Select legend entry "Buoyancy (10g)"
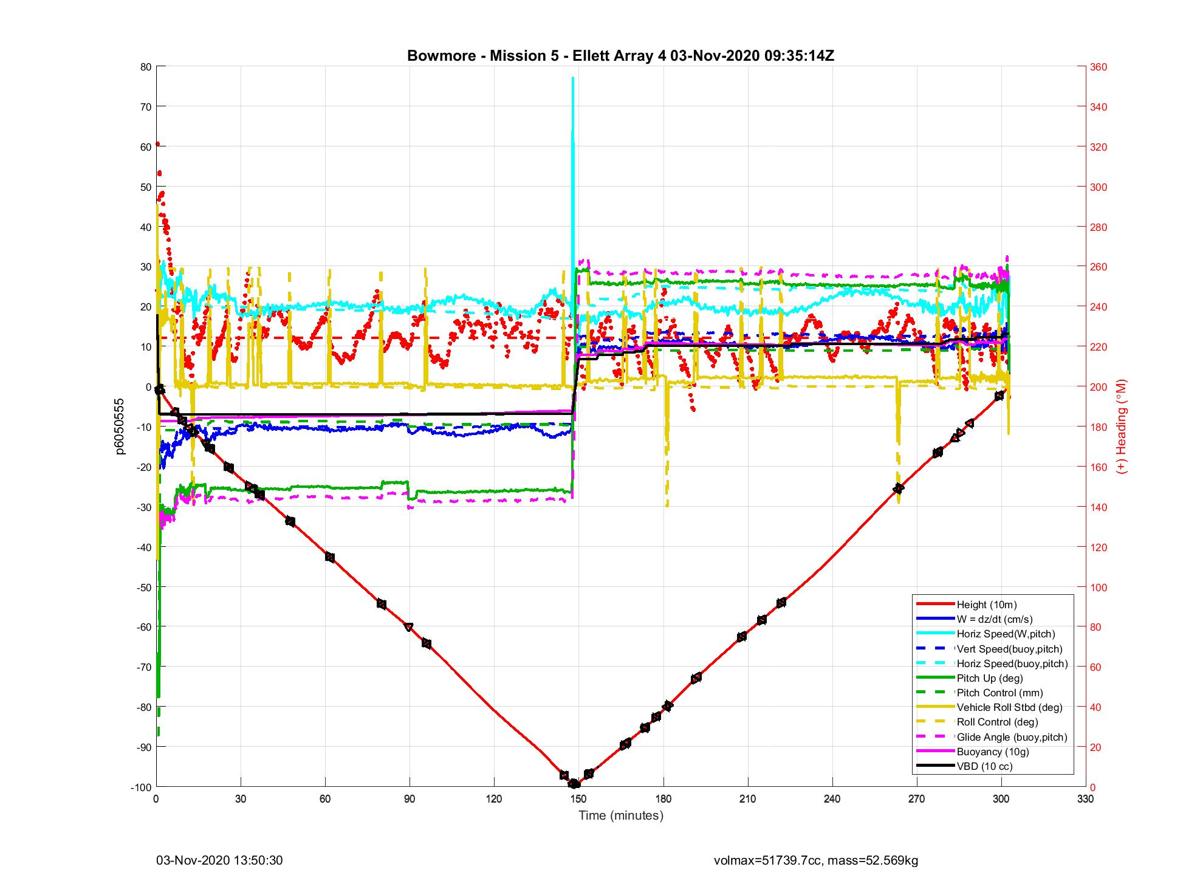Image resolution: width=1200 pixels, height=885 pixels. [x=993, y=751]
